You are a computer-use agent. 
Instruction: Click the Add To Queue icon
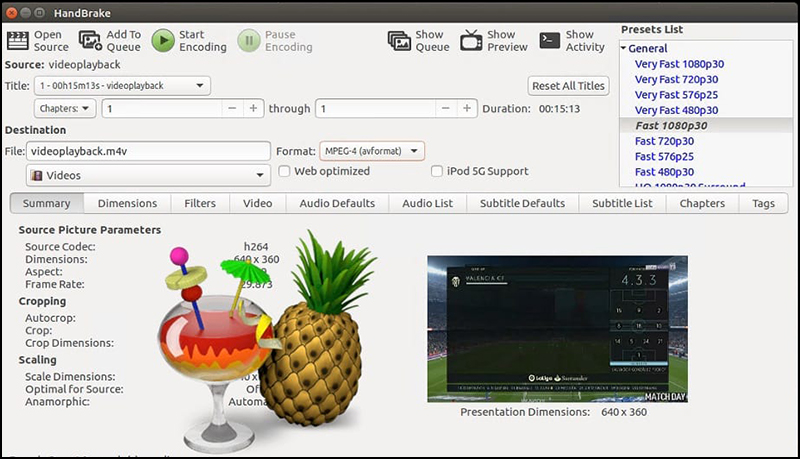coord(90,40)
